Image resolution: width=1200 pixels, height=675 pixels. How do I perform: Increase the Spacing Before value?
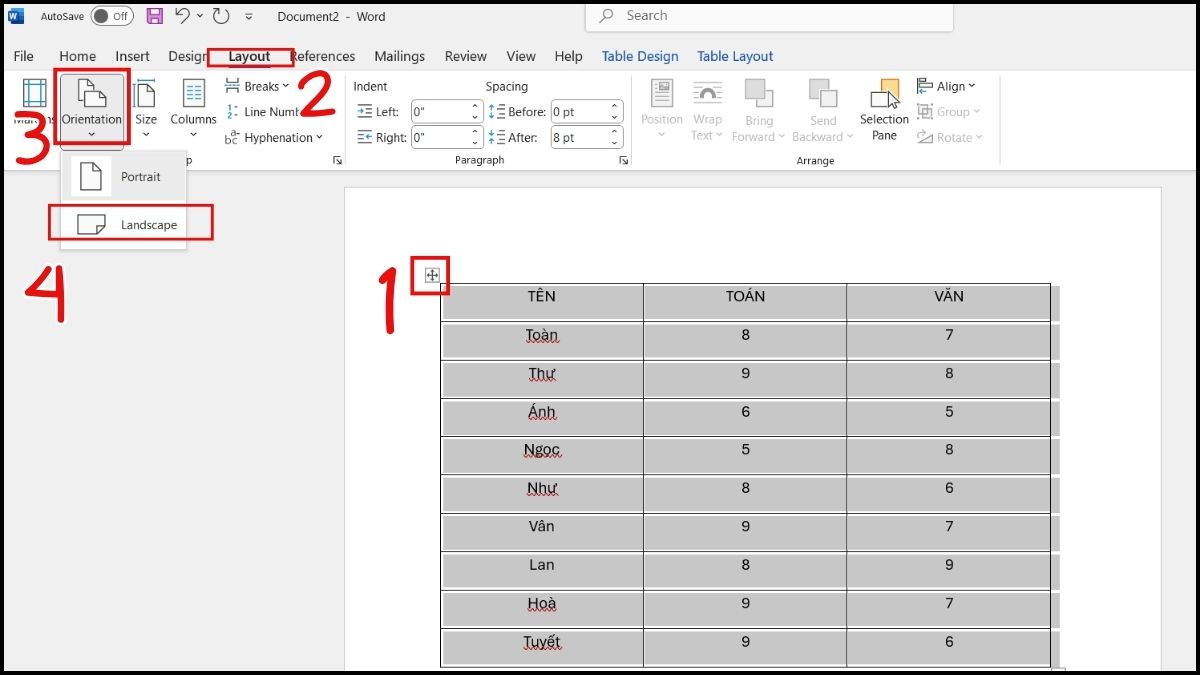pyautogui.click(x=616, y=107)
